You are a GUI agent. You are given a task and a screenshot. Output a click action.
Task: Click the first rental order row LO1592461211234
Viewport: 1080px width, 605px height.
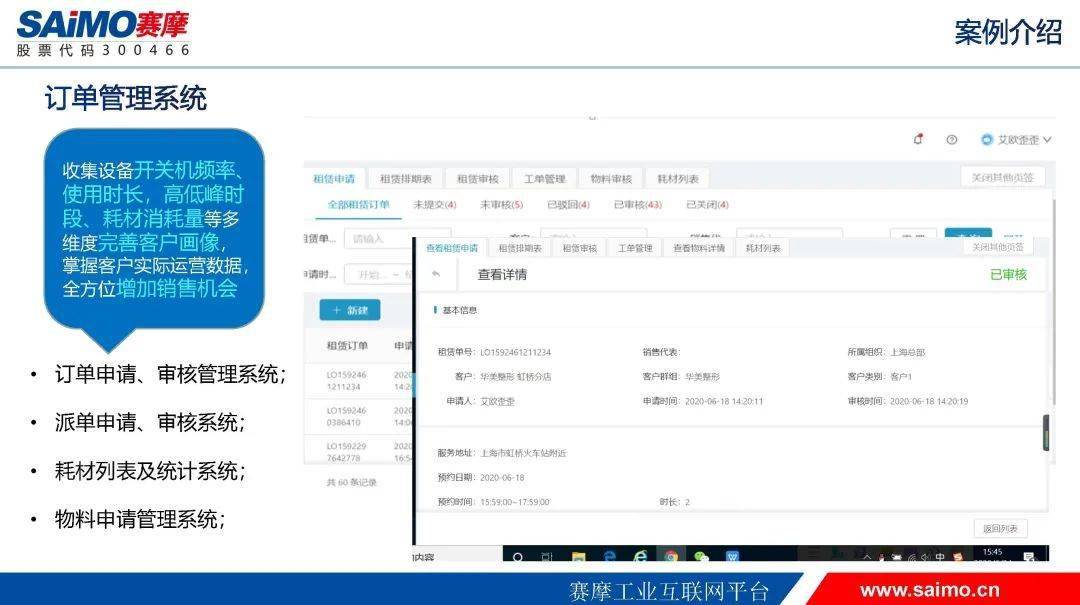click(x=346, y=380)
